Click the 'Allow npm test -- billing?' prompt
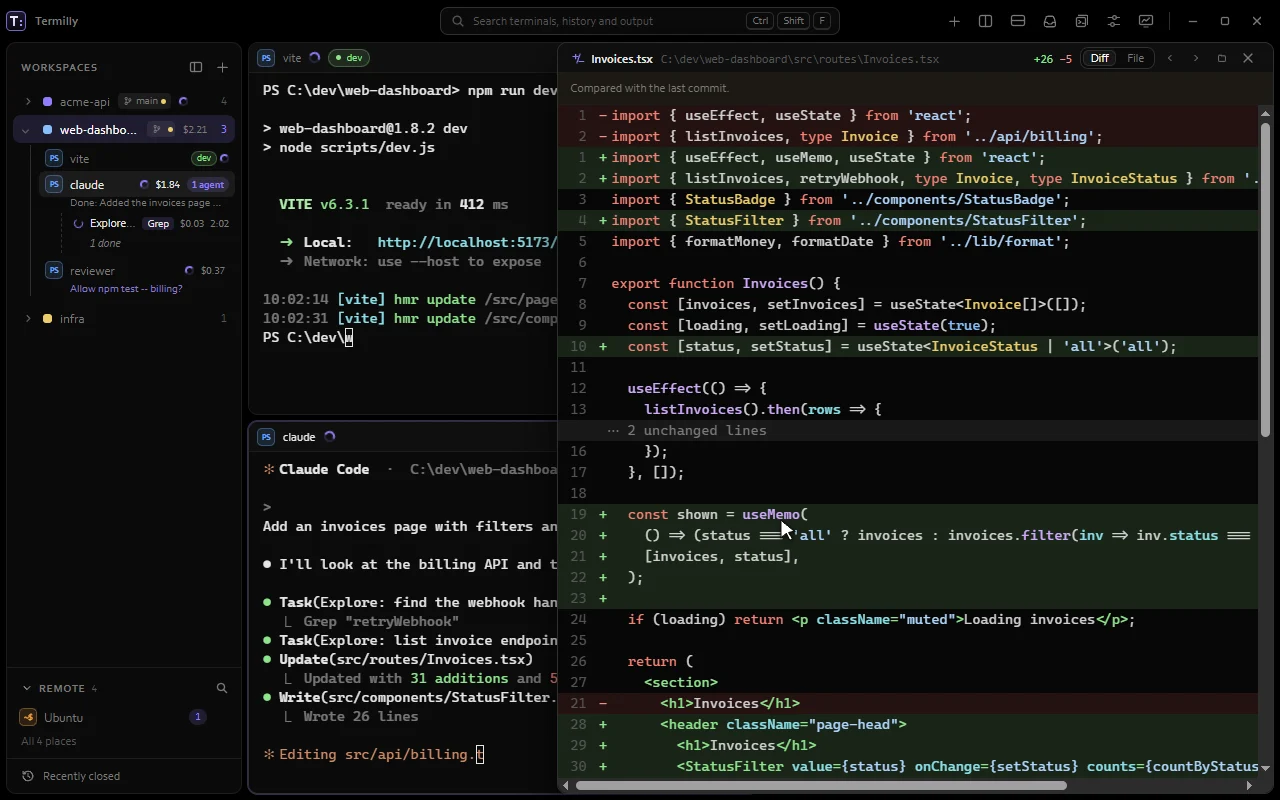 pos(126,289)
